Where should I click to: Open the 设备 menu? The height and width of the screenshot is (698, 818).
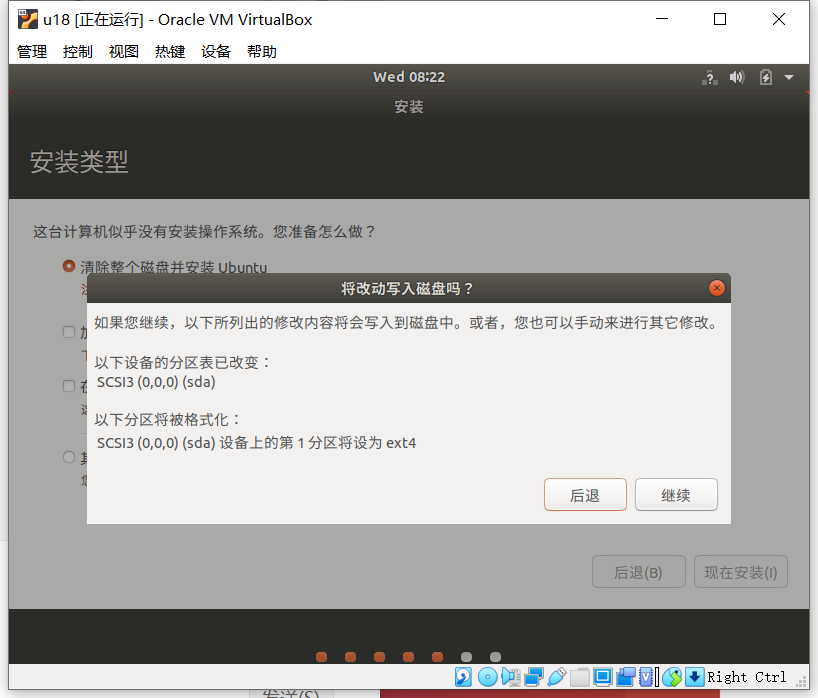point(216,51)
